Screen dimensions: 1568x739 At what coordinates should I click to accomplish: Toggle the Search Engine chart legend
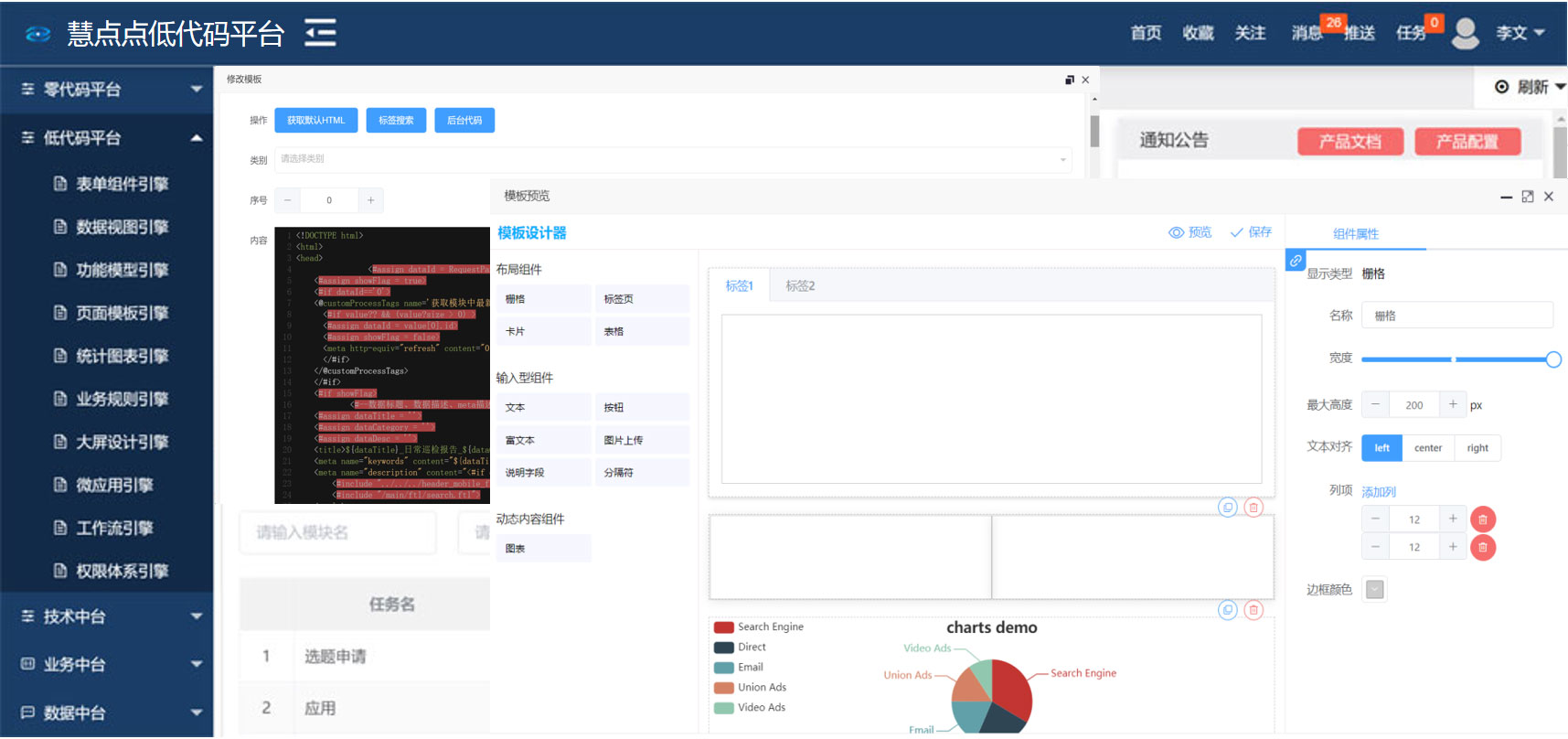pos(759,627)
